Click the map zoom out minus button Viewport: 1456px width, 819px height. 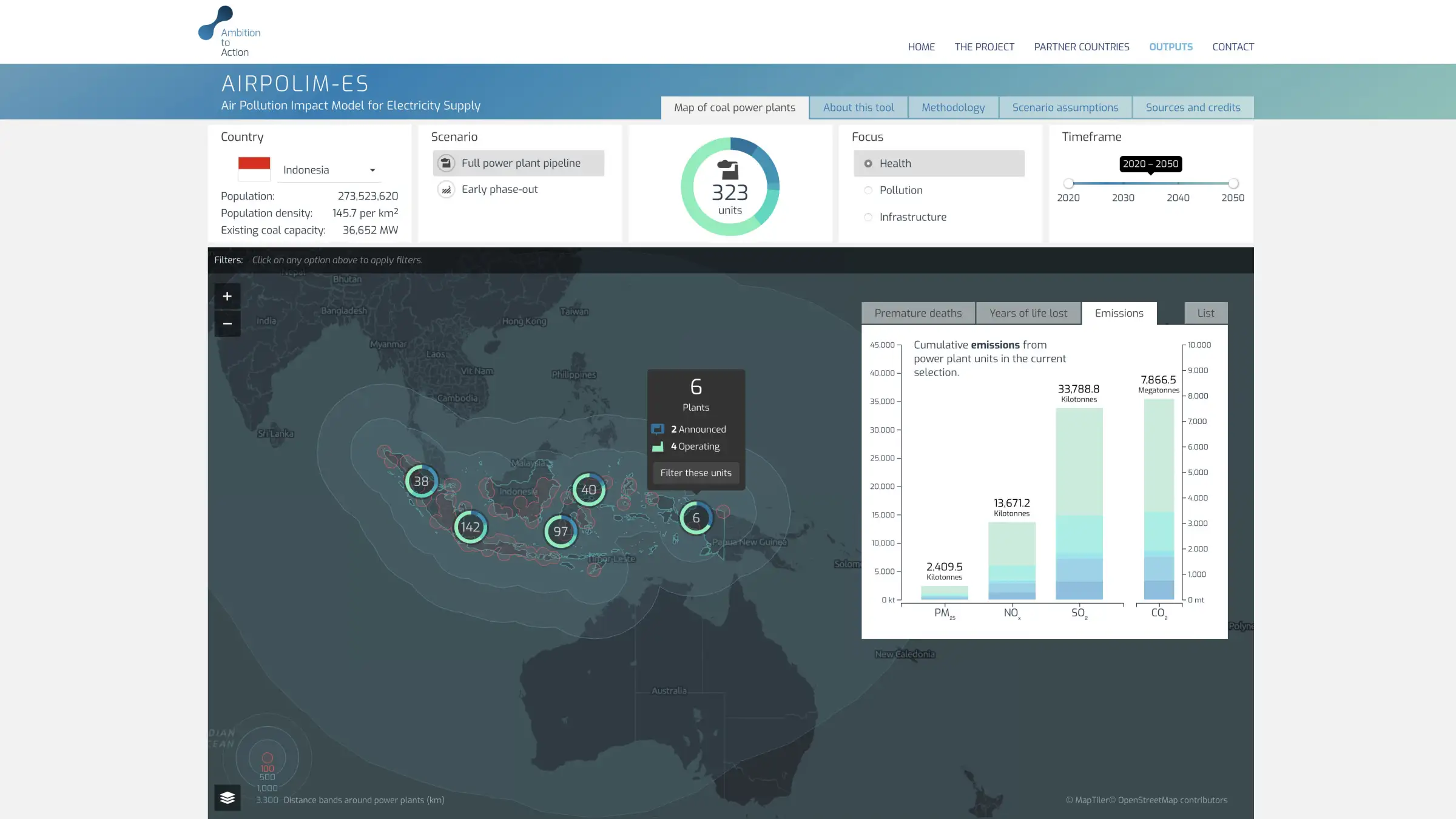227,323
